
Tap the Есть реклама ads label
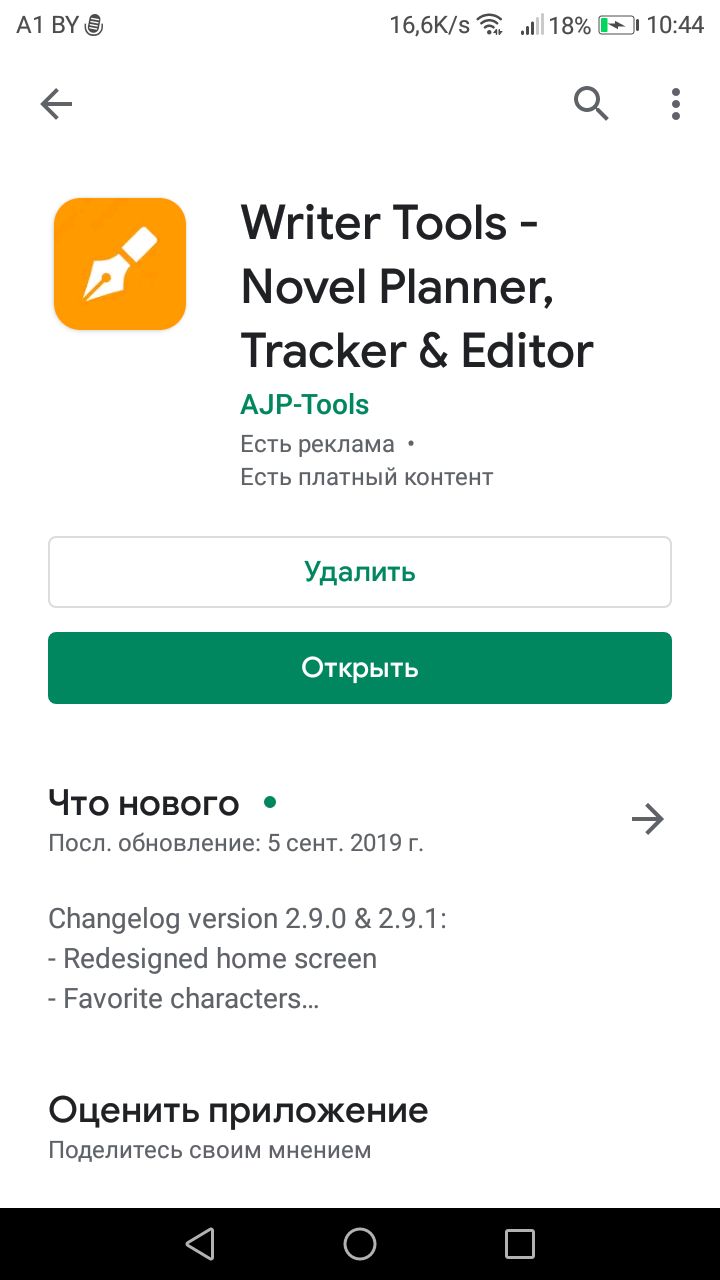pos(317,444)
